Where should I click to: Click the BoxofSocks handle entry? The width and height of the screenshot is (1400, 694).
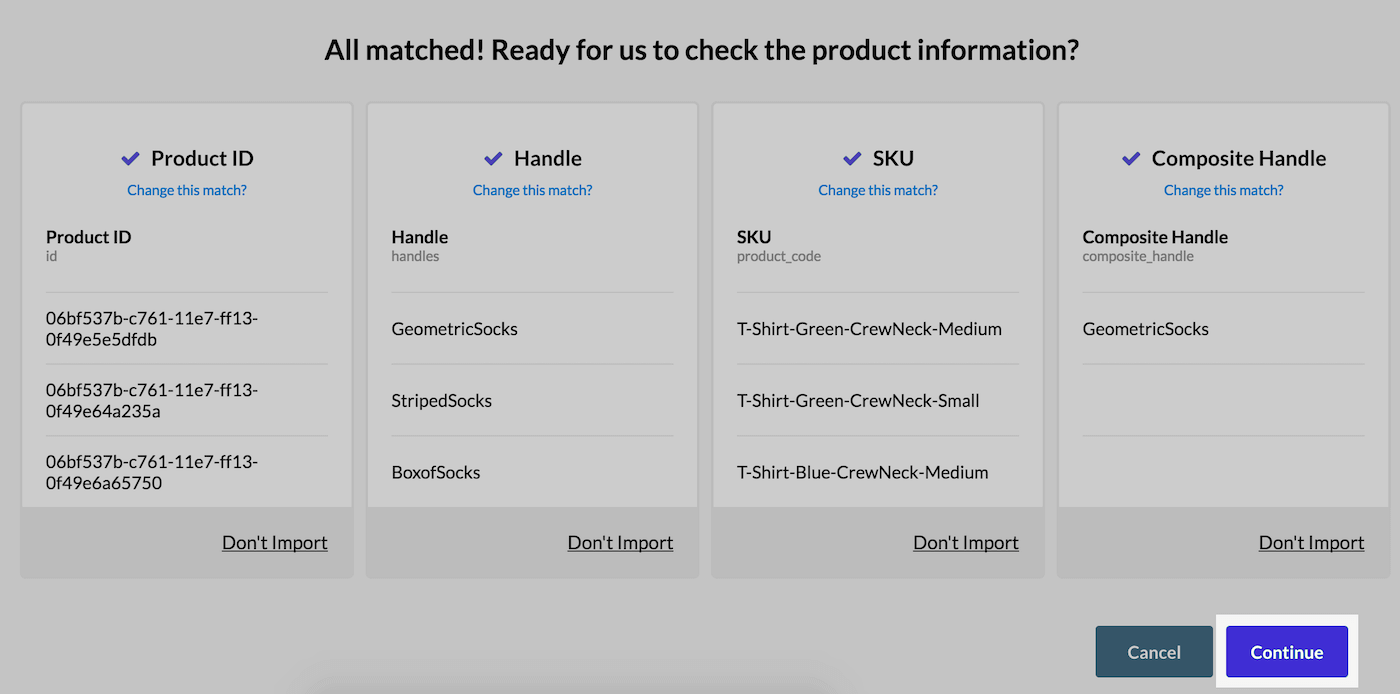pos(436,472)
